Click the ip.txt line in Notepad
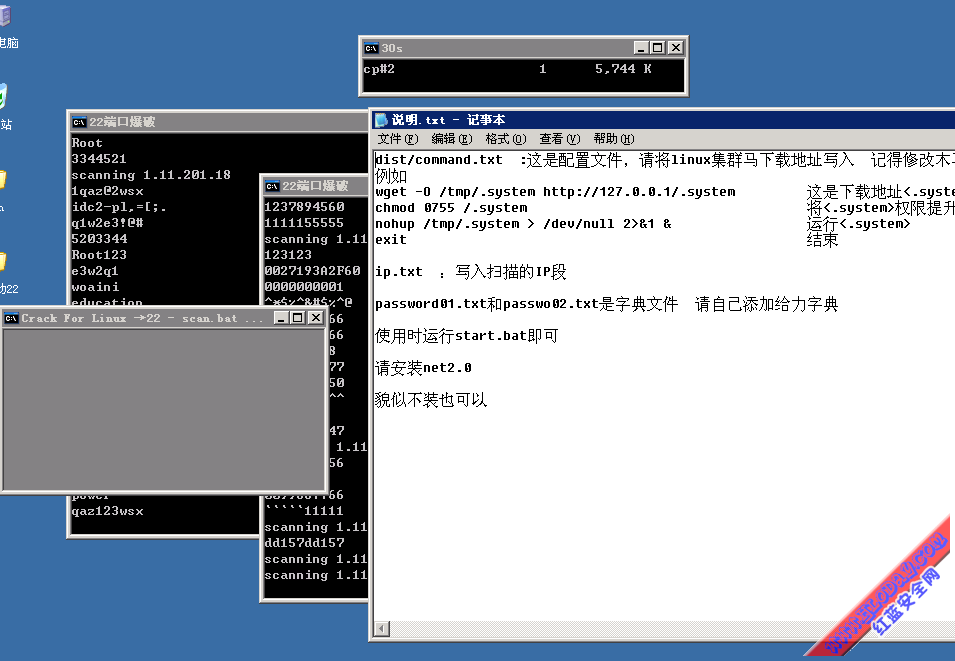 (x=471, y=272)
